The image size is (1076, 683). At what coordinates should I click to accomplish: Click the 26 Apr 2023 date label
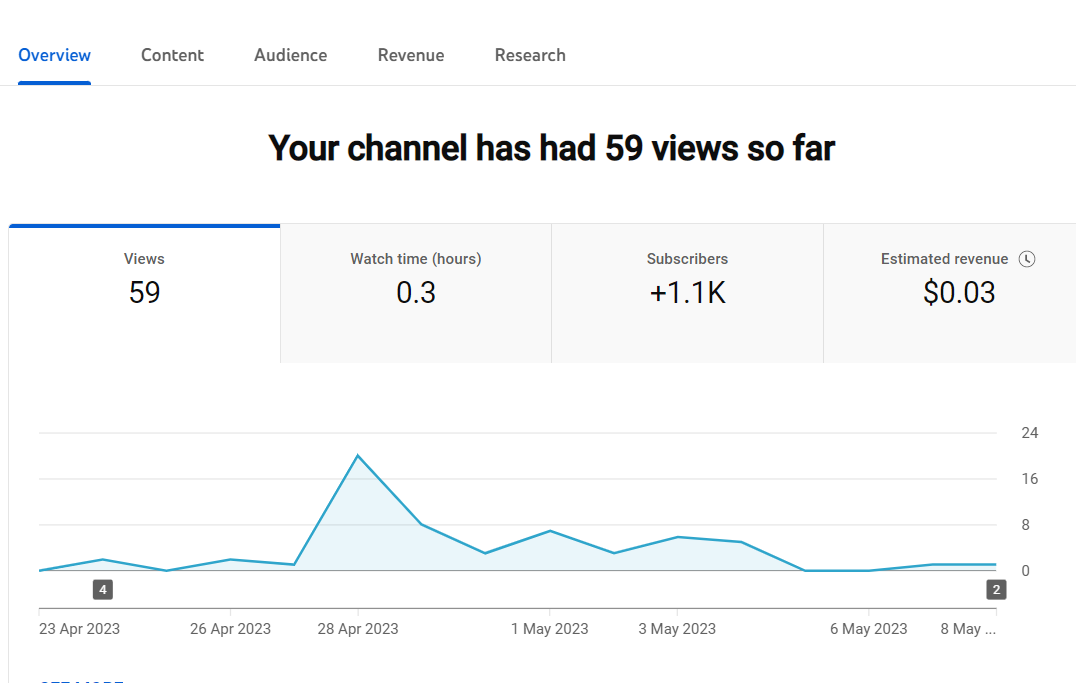231,629
